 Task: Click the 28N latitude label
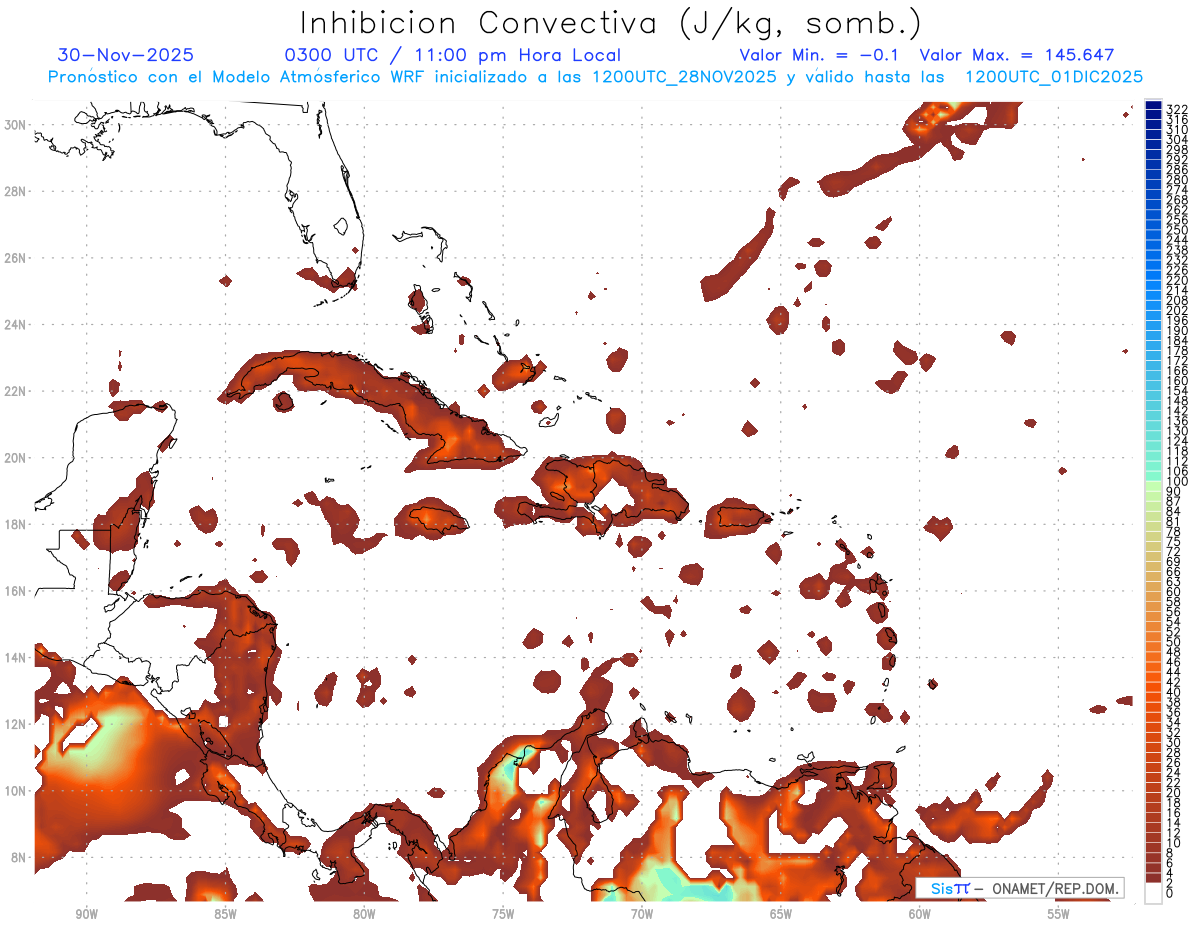click(x=15, y=191)
